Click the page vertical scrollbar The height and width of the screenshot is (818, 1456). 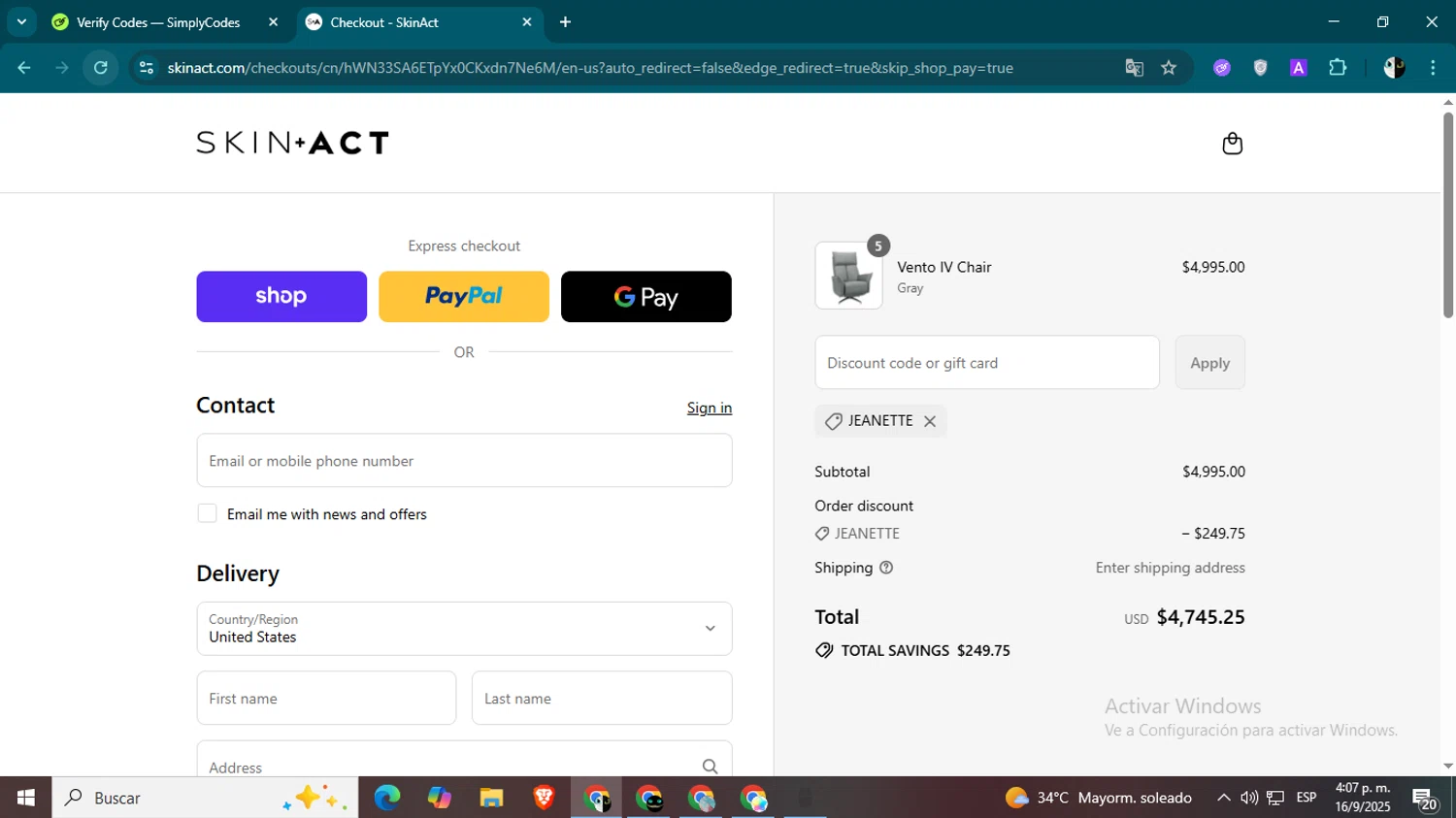[1447, 216]
